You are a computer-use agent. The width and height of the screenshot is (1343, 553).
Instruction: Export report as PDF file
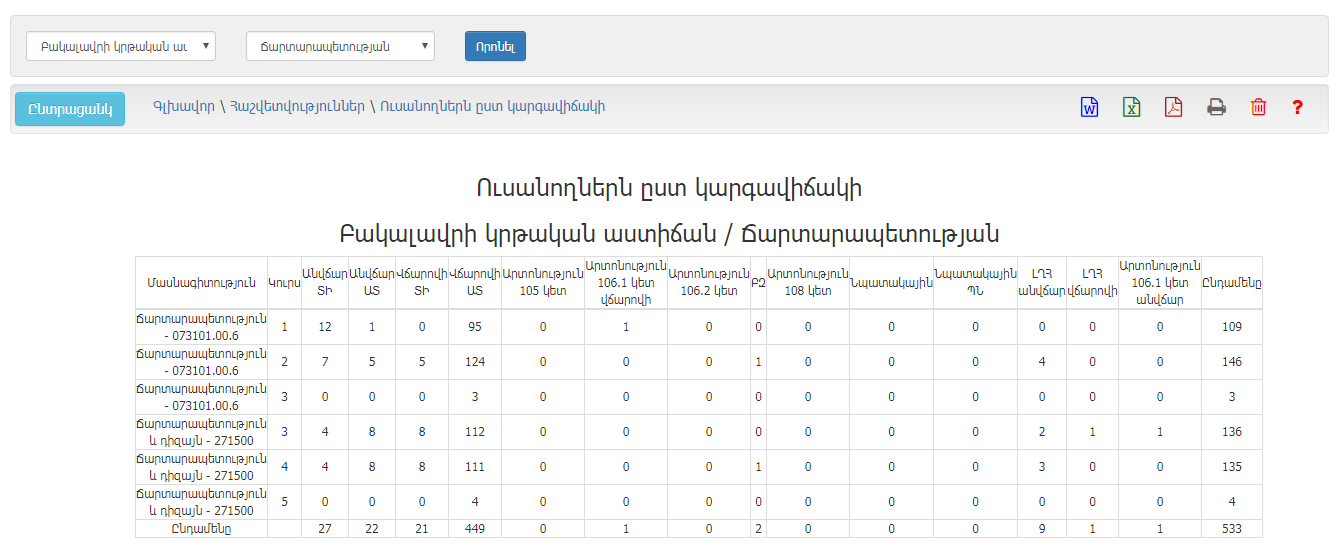pyautogui.click(x=1173, y=107)
